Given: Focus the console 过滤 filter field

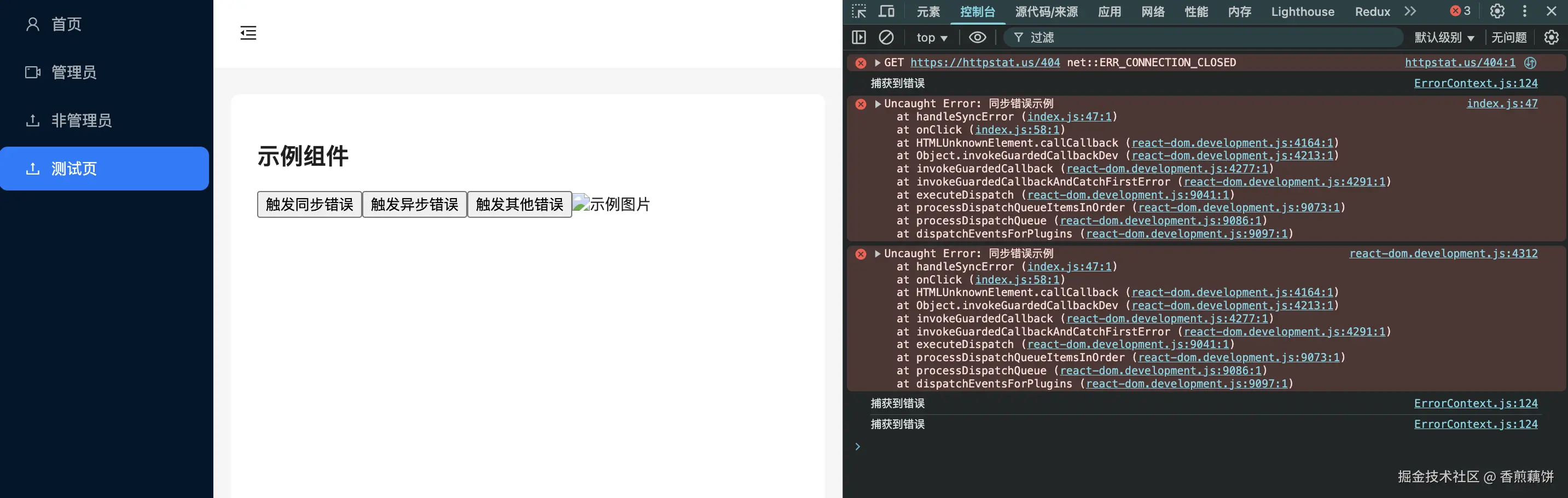Looking at the screenshot, I should coord(1203,38).
